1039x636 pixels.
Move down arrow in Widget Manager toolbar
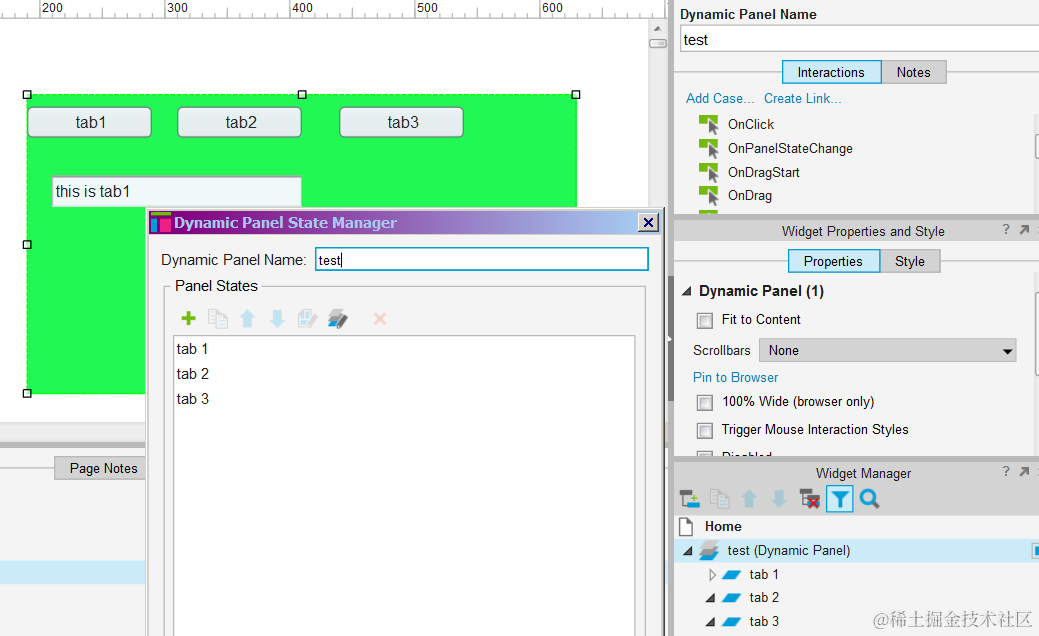779,498
